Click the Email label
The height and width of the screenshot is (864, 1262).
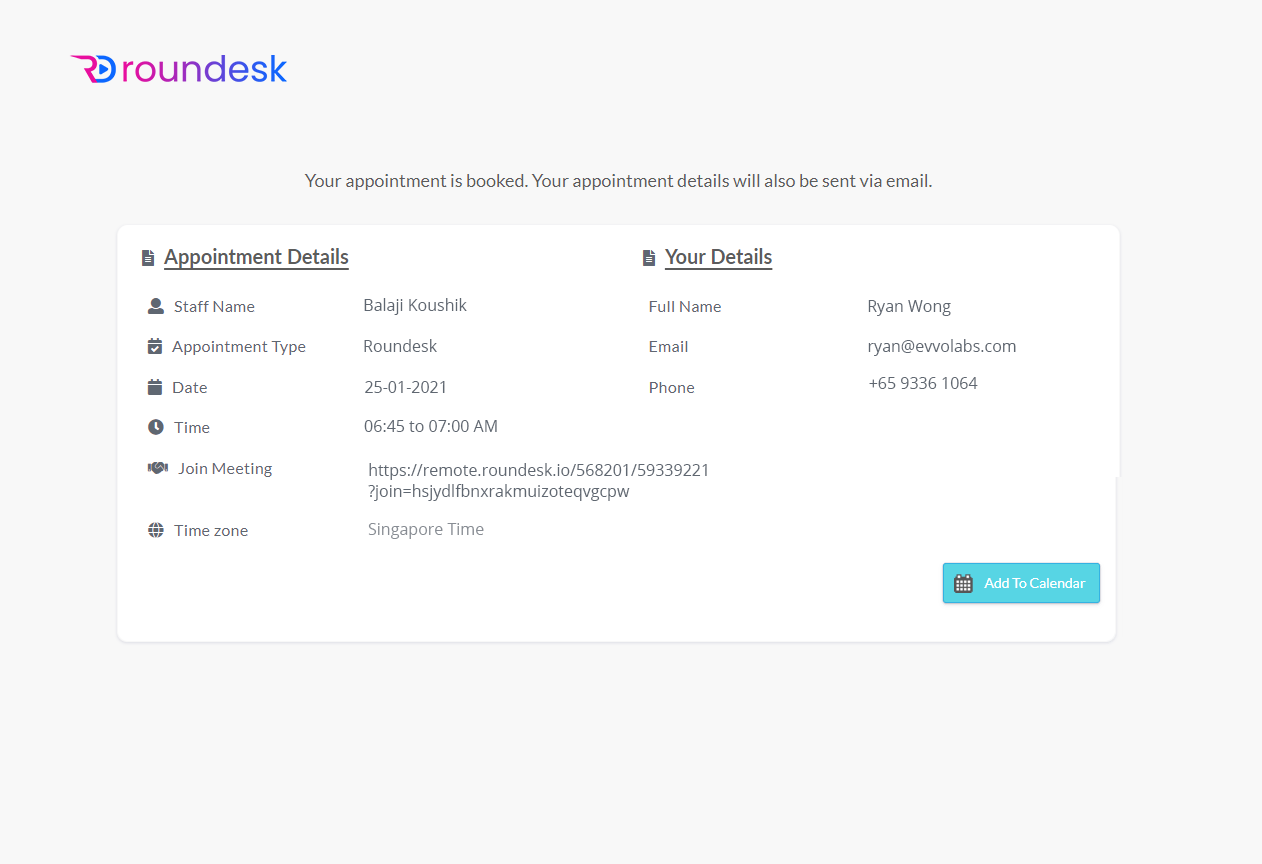pos(668,347)
